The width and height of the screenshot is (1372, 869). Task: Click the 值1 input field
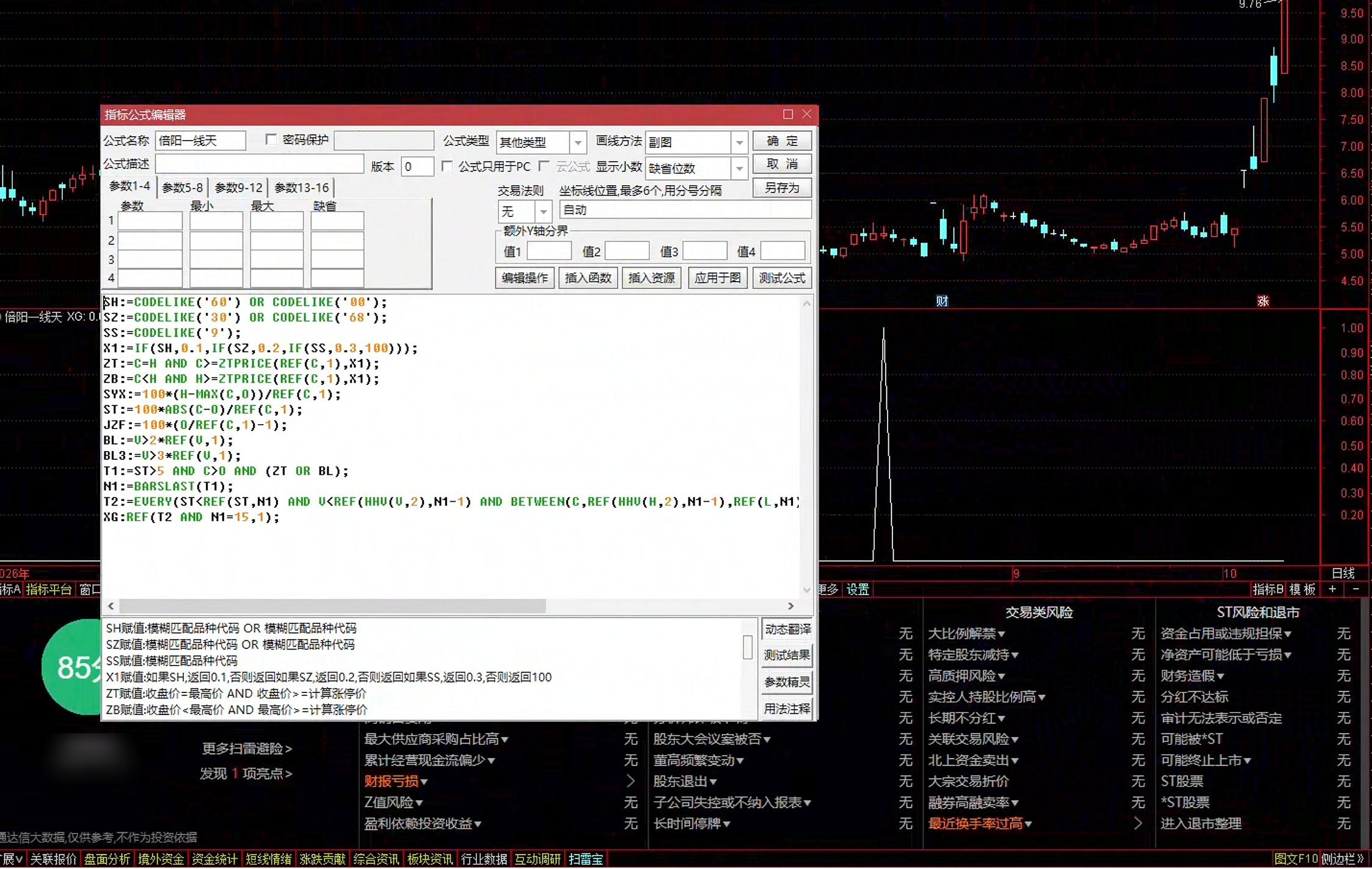(549, 251)
